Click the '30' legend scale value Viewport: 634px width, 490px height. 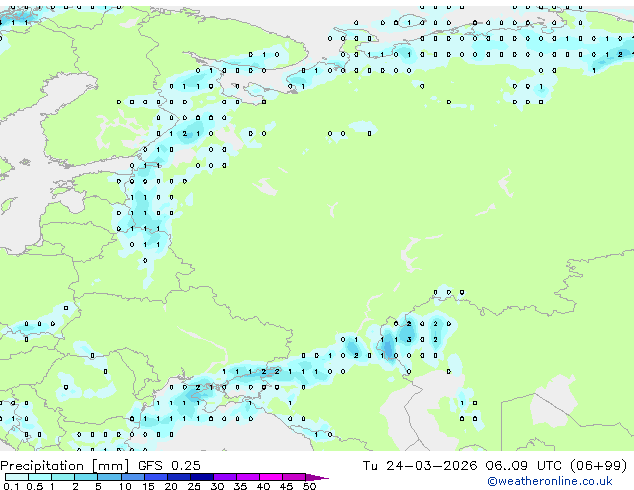[217, 486]
